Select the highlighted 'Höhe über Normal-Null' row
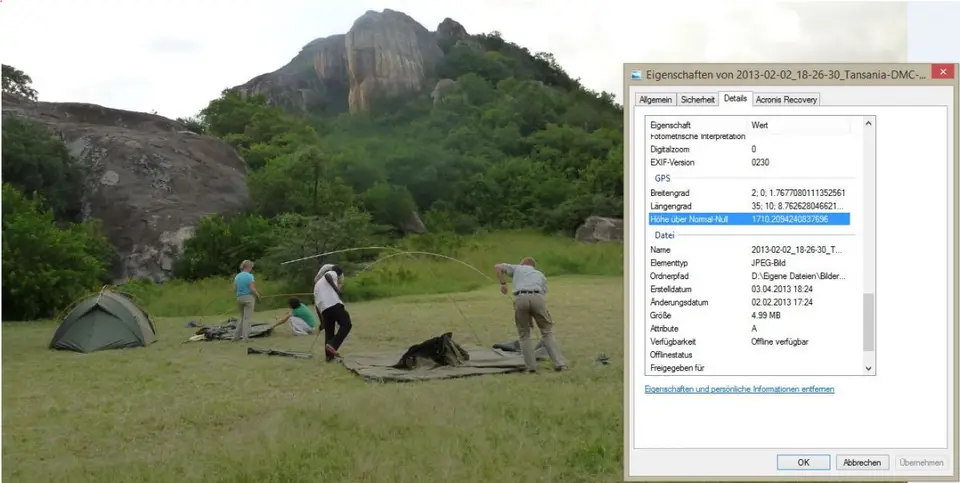960x483 pixels. (749, 219)
